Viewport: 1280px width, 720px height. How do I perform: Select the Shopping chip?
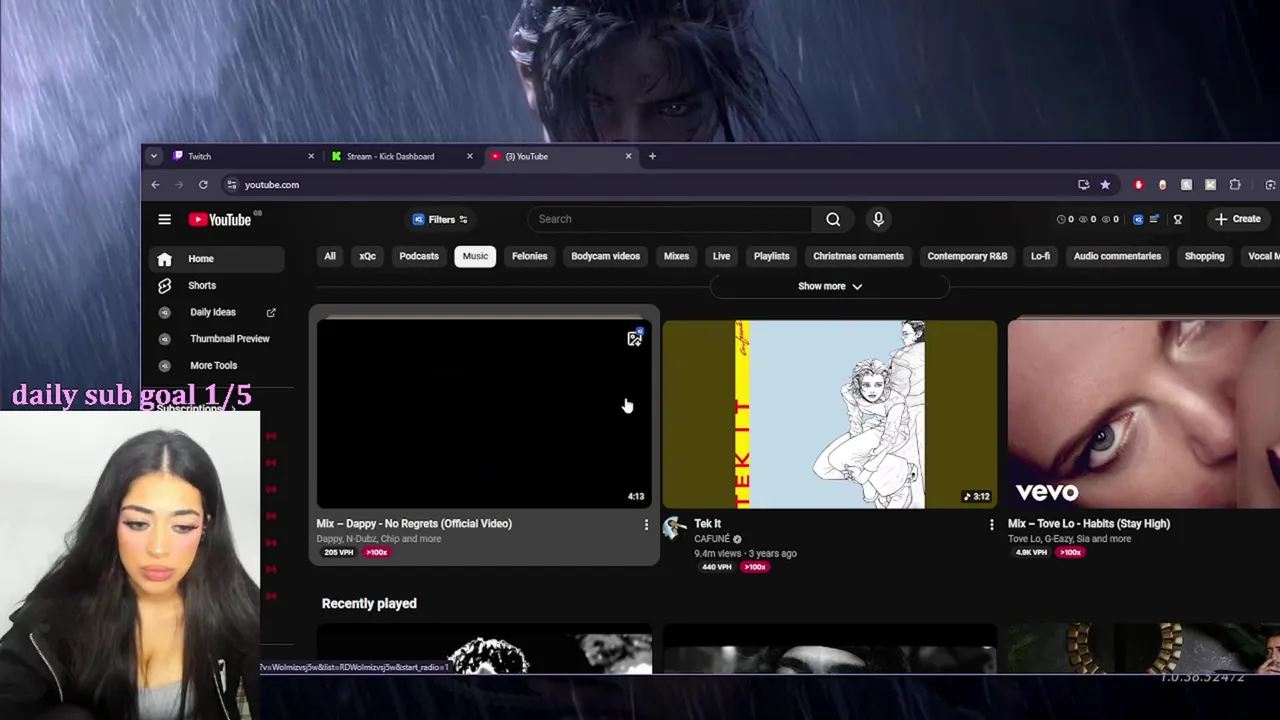click(x=1204, y=256)
